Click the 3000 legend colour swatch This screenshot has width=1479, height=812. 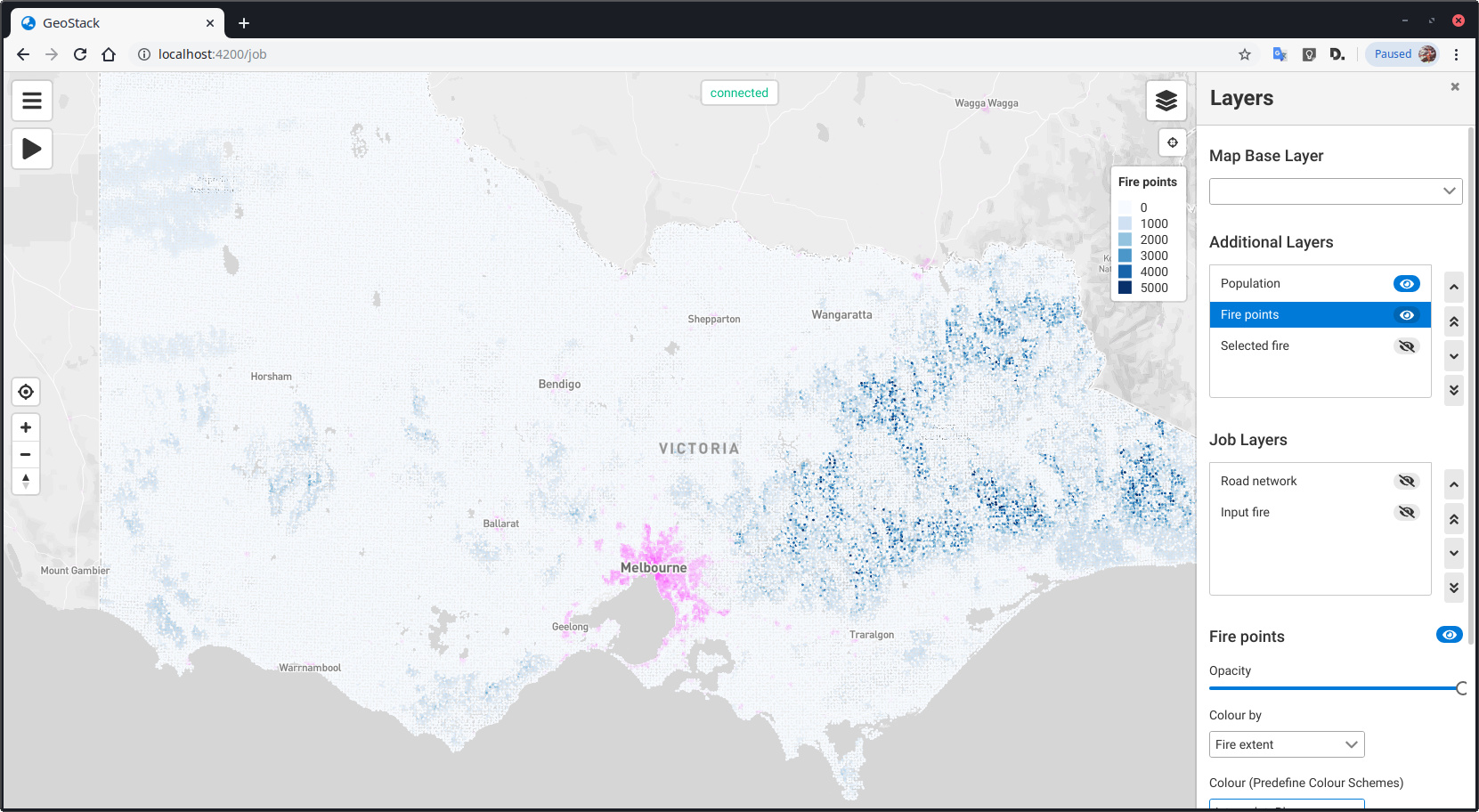1126,256
